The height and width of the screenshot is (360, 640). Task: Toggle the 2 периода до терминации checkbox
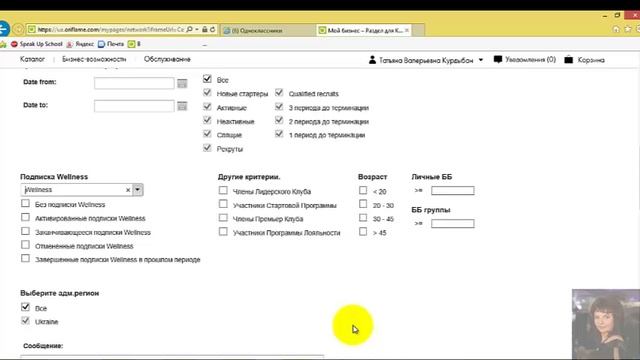coord(279,120)
